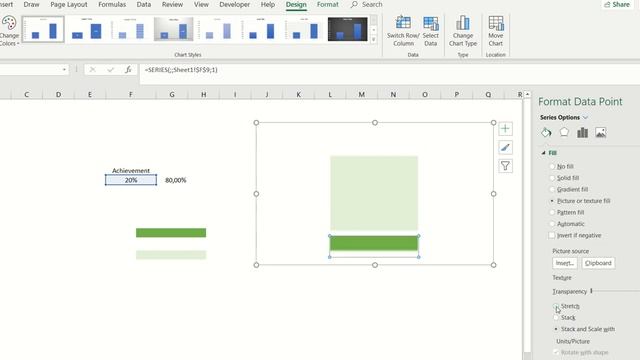
Task: Toggle Rotate with shape checkbox
Action: click(556, 352)
